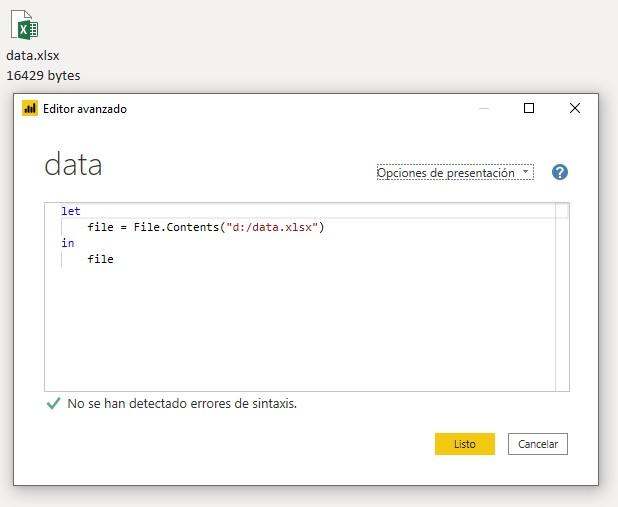618x507 pixels.
Task: Click the data.xlsx Excel file icon
Action: [24, 24]
